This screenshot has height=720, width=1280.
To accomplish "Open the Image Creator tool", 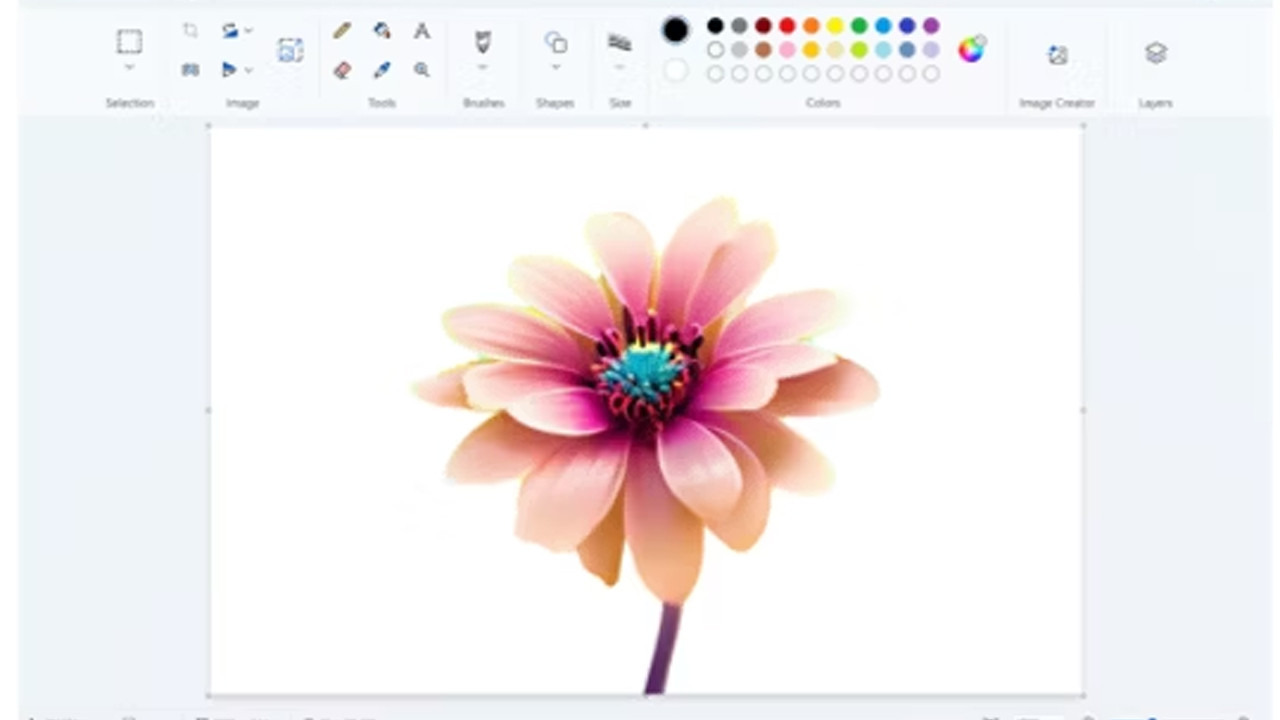I will click(1057, 55).
